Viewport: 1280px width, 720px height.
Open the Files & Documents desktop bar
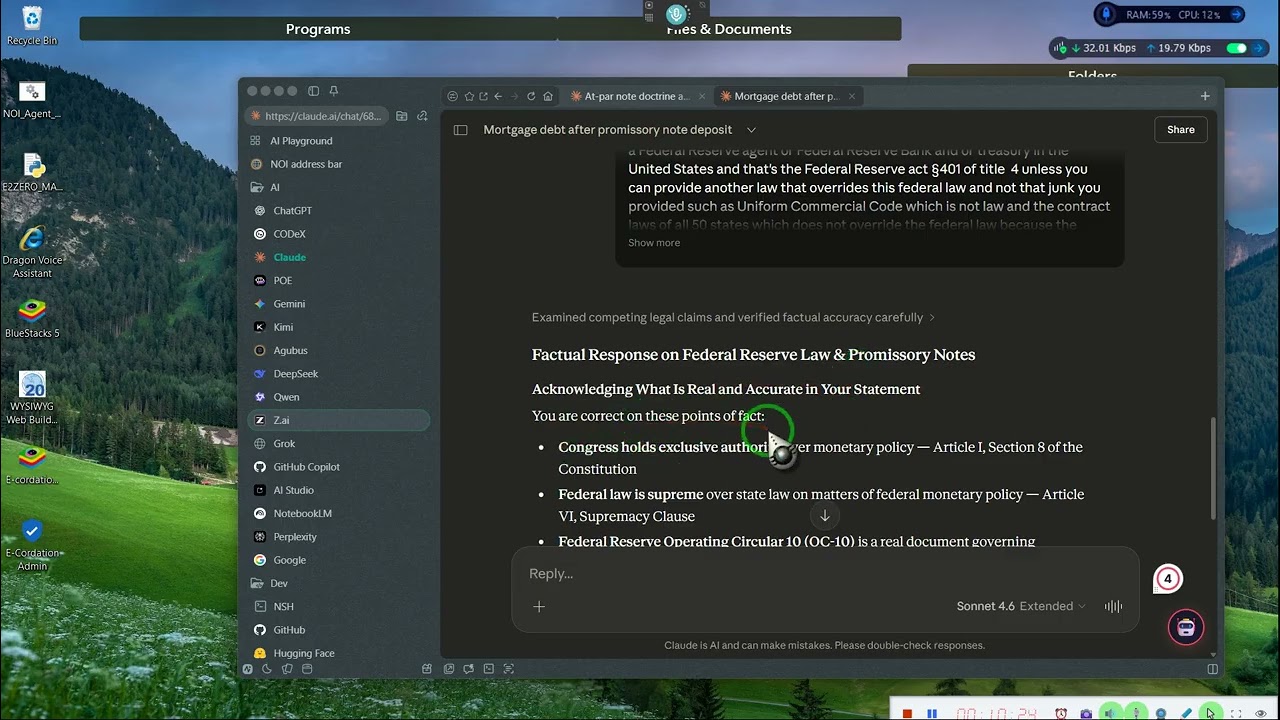(x=729, y=29)
